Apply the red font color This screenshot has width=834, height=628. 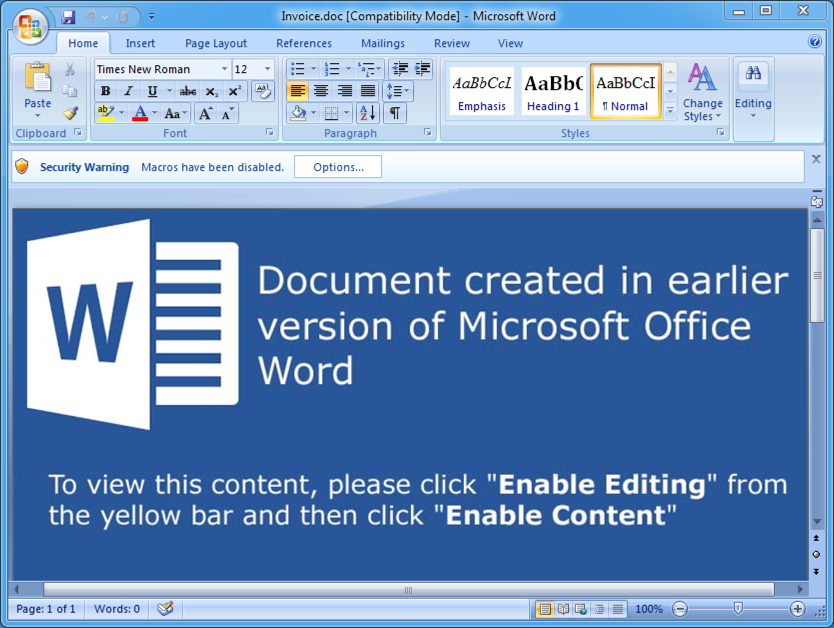point(140,113)
